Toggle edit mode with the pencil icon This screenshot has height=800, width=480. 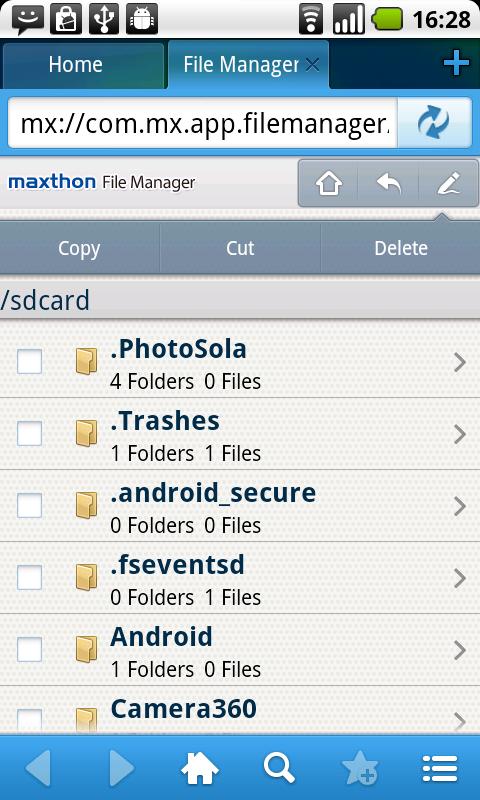(x=448, y=184)
